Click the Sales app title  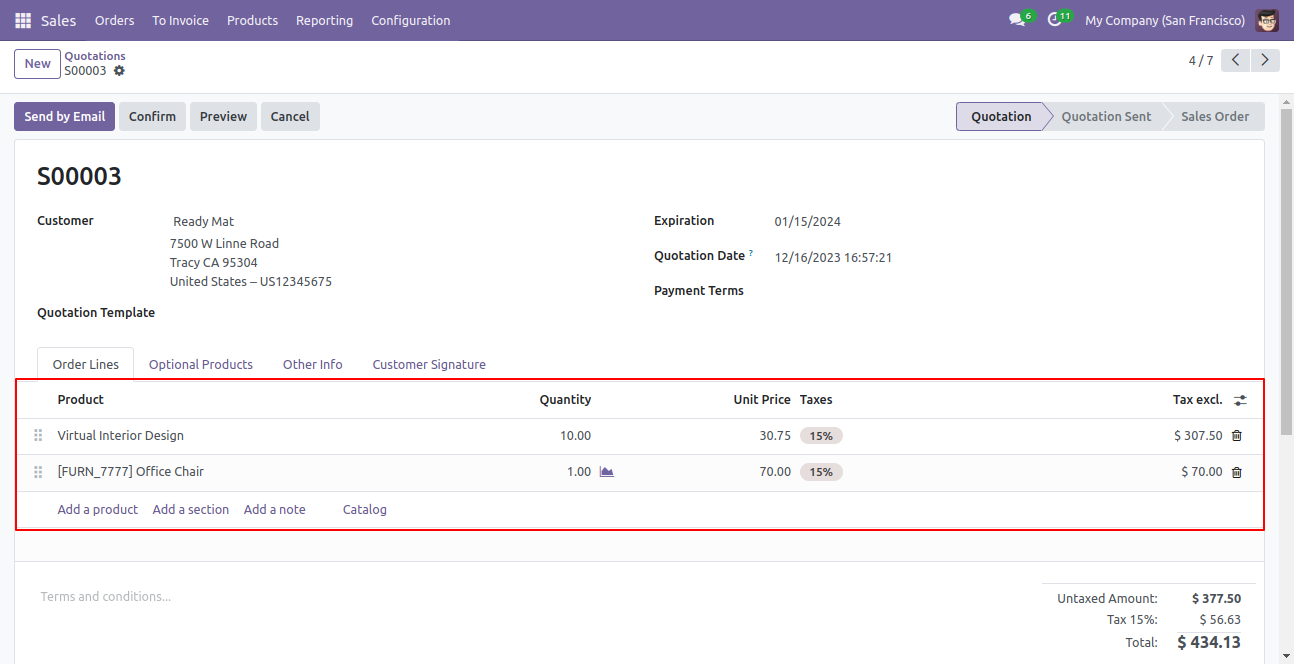[x=59, y=20]
